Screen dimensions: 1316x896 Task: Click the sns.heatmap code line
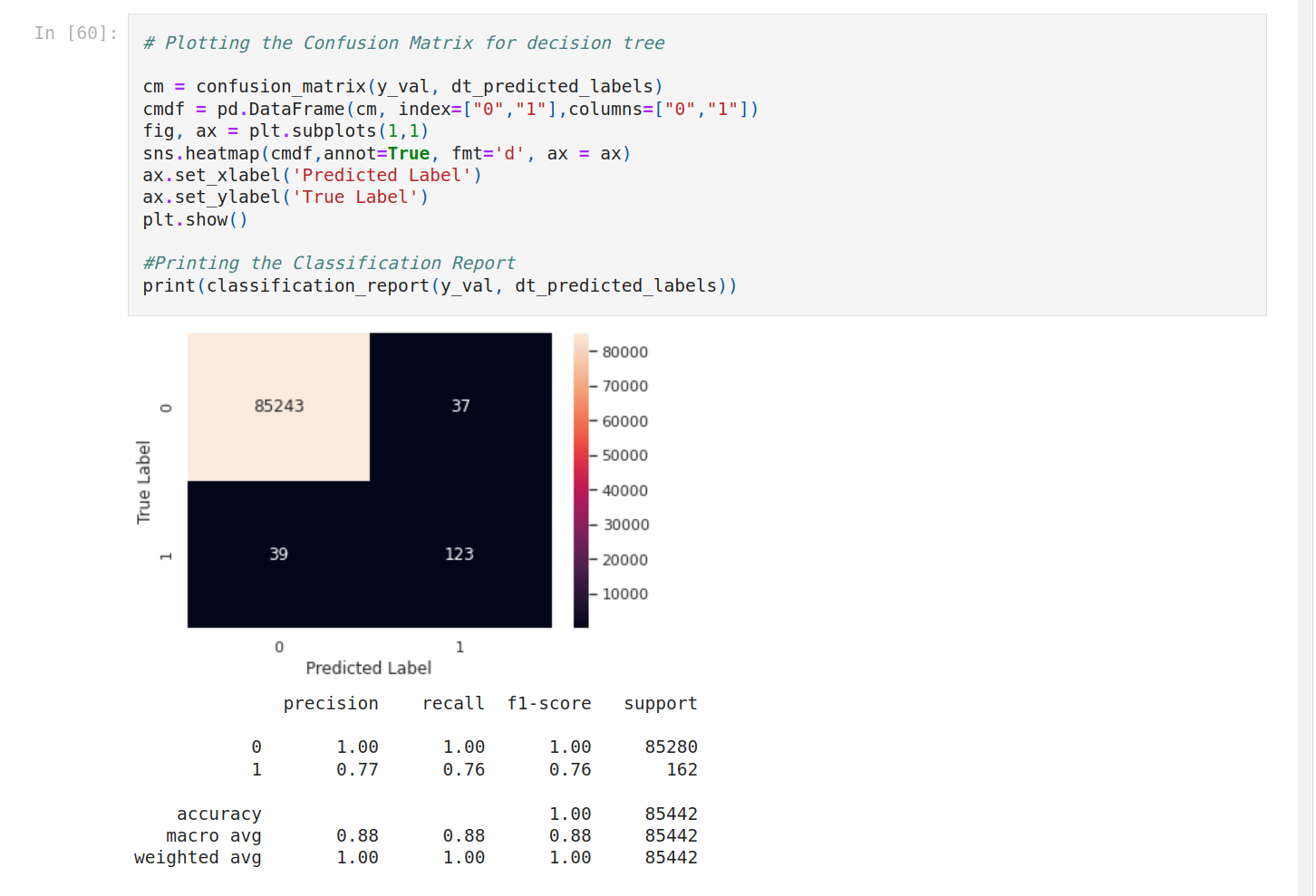387,153
